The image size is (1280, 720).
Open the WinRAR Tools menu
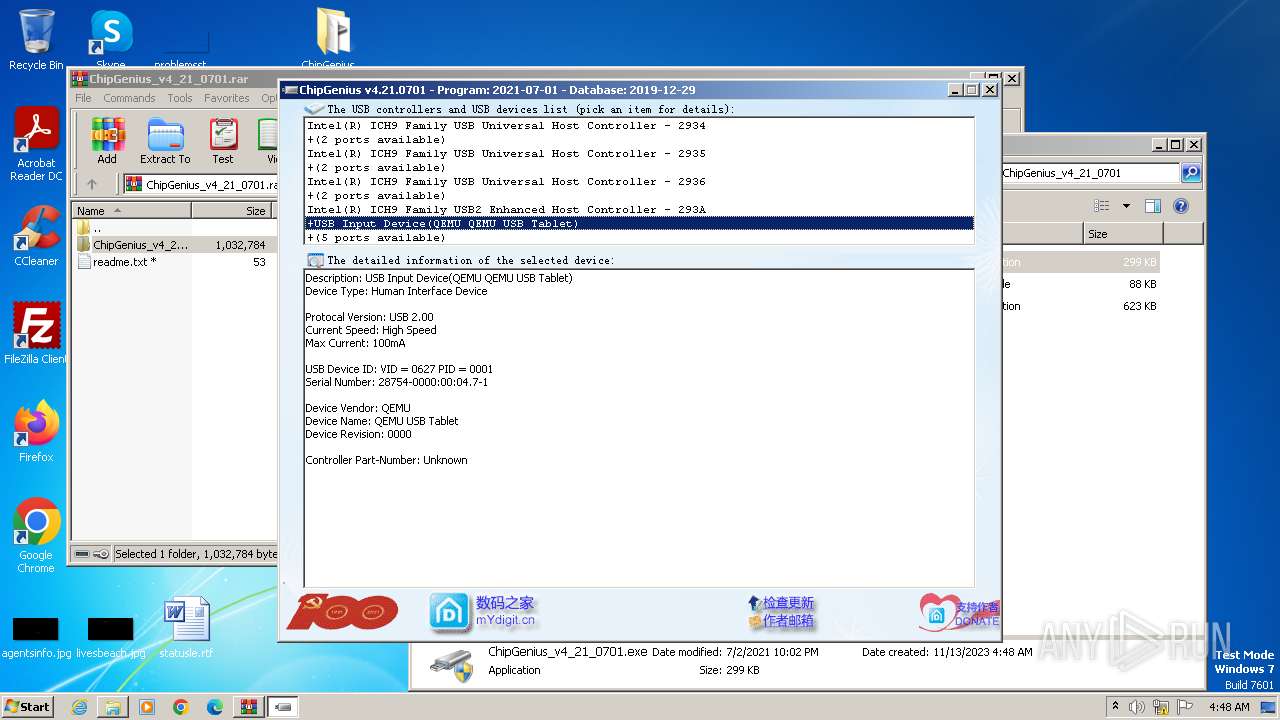(180, 98)
